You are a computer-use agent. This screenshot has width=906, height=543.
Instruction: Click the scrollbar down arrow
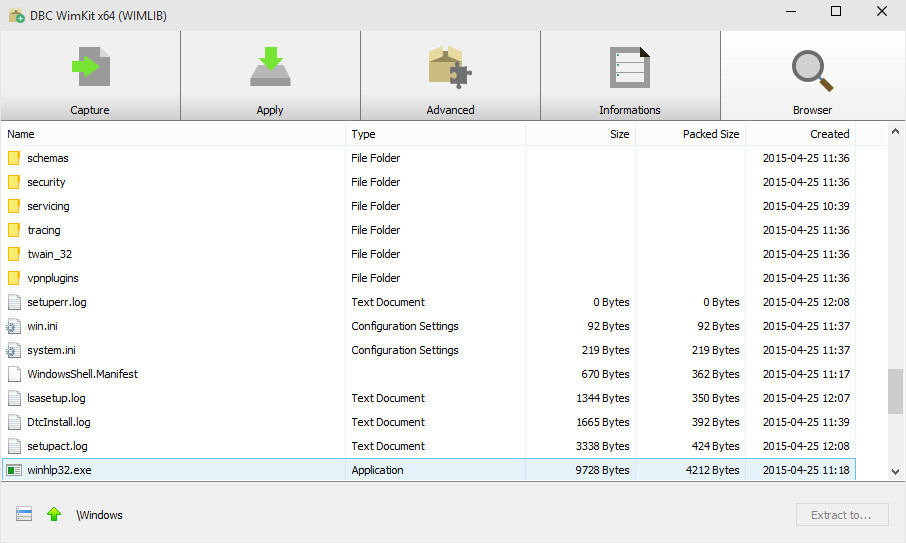tap(895, 471)
